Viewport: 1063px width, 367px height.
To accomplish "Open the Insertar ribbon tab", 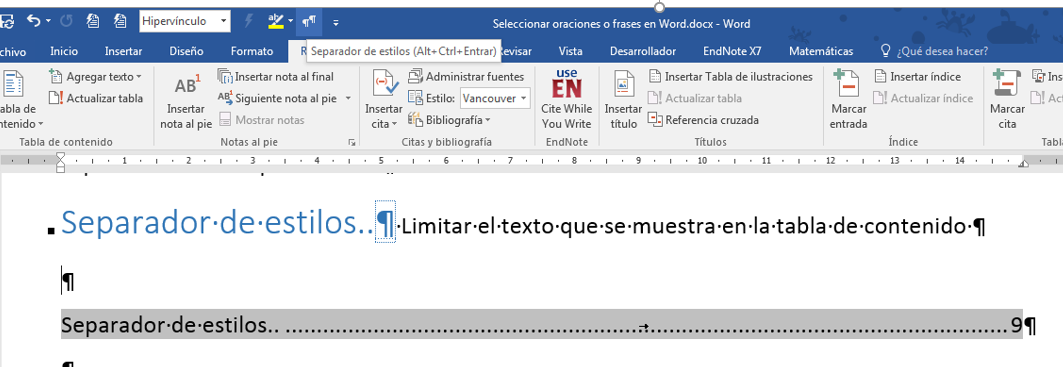I will [123, 51].
